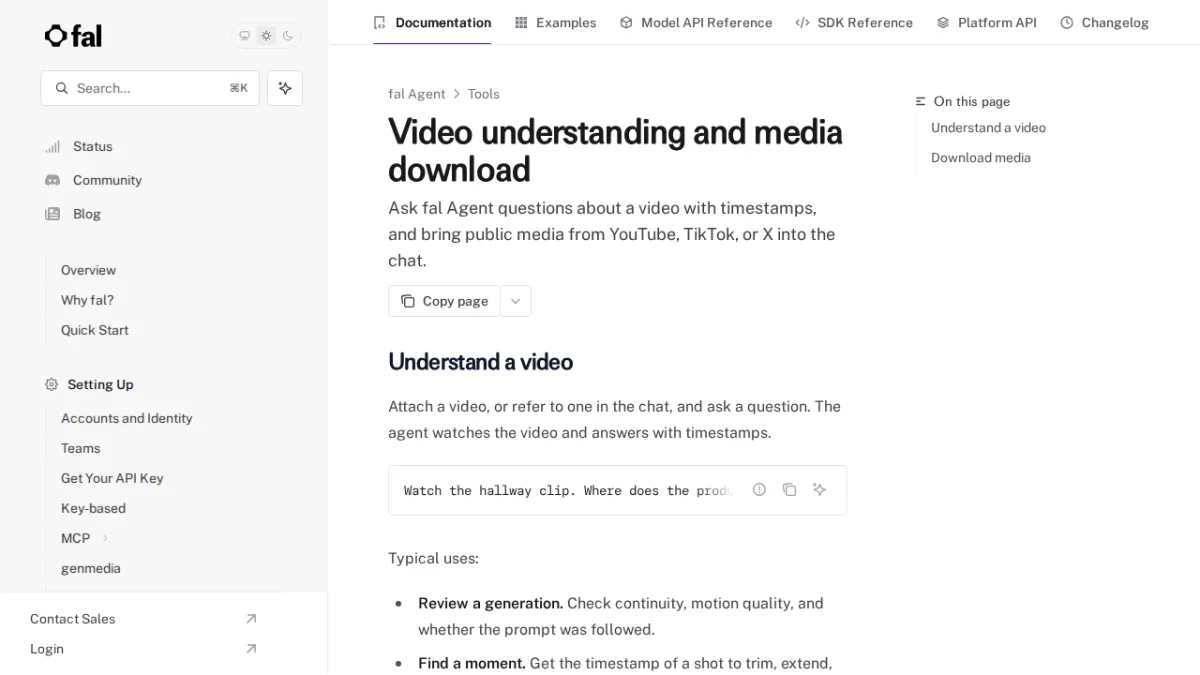Select the Examples tab
Image resolution: width=1200 pixels, height=675 pixels.
[555, 22]
